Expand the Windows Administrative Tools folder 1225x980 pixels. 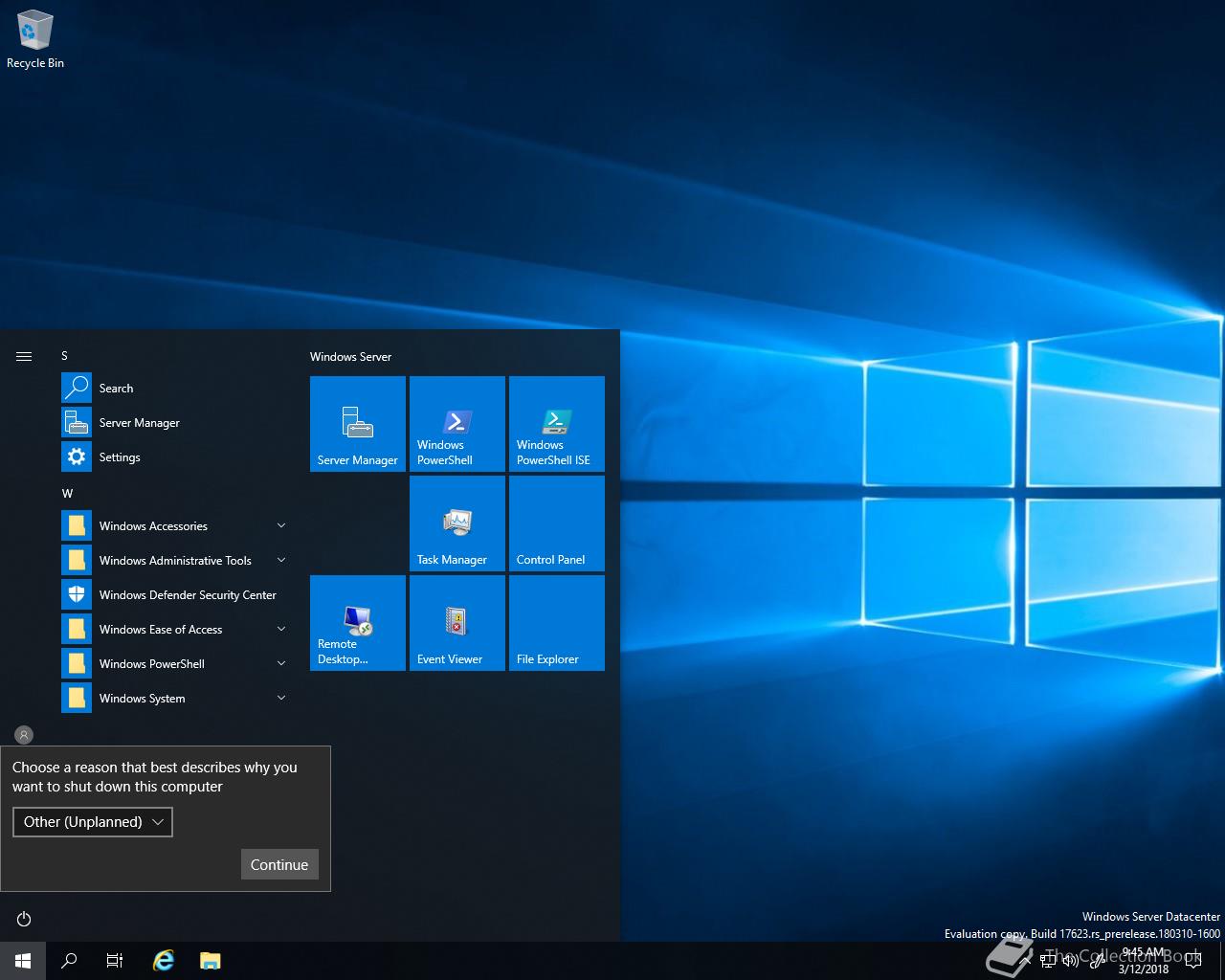174,561
